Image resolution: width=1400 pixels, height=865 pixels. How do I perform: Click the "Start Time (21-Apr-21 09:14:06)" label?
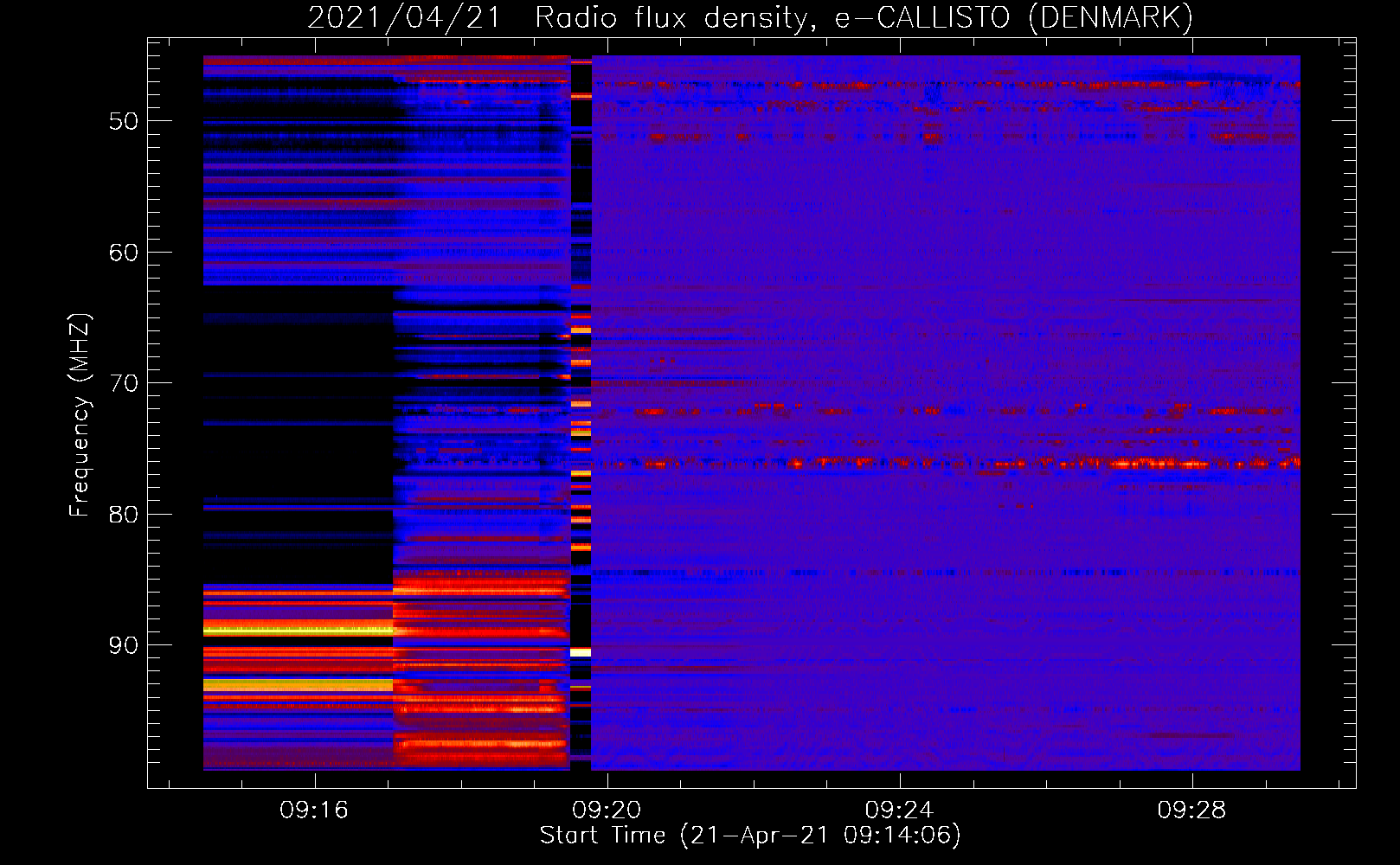tap(750, 836)
